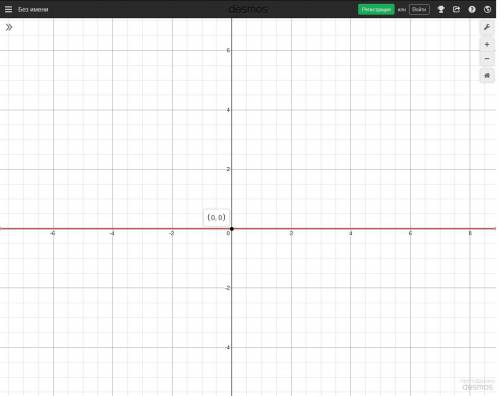Reset view with the home icon
500x396 pixels.
(487, 76)
